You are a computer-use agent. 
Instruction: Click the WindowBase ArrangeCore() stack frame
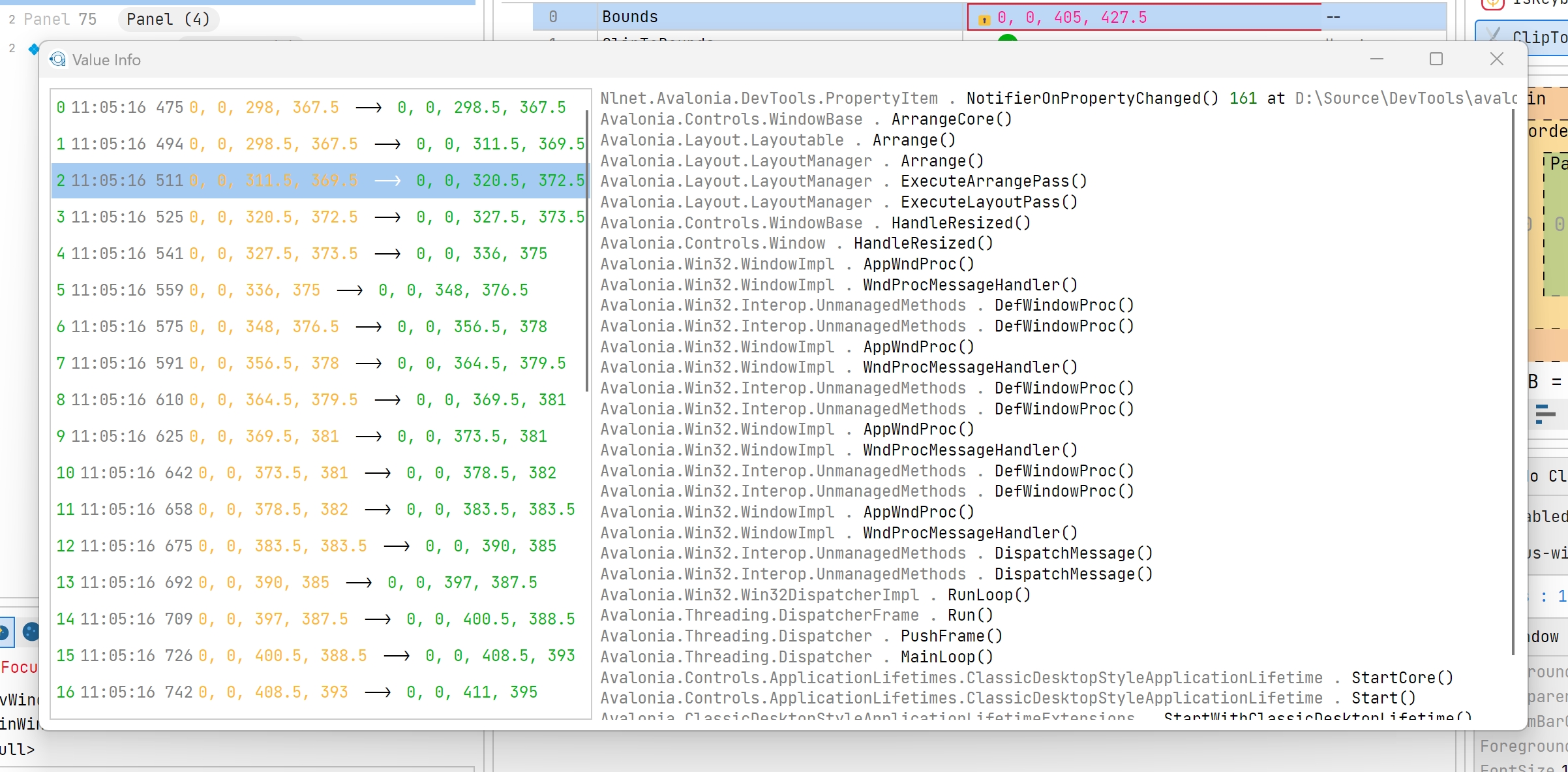(806, 119)
